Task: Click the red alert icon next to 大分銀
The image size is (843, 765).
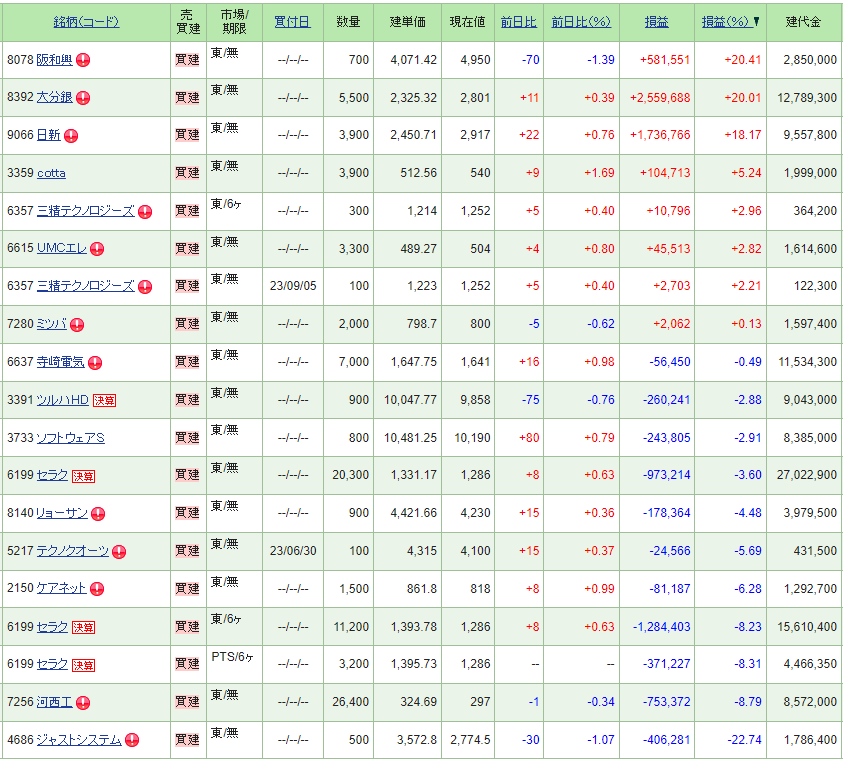Action: click(x=83, y=98)
